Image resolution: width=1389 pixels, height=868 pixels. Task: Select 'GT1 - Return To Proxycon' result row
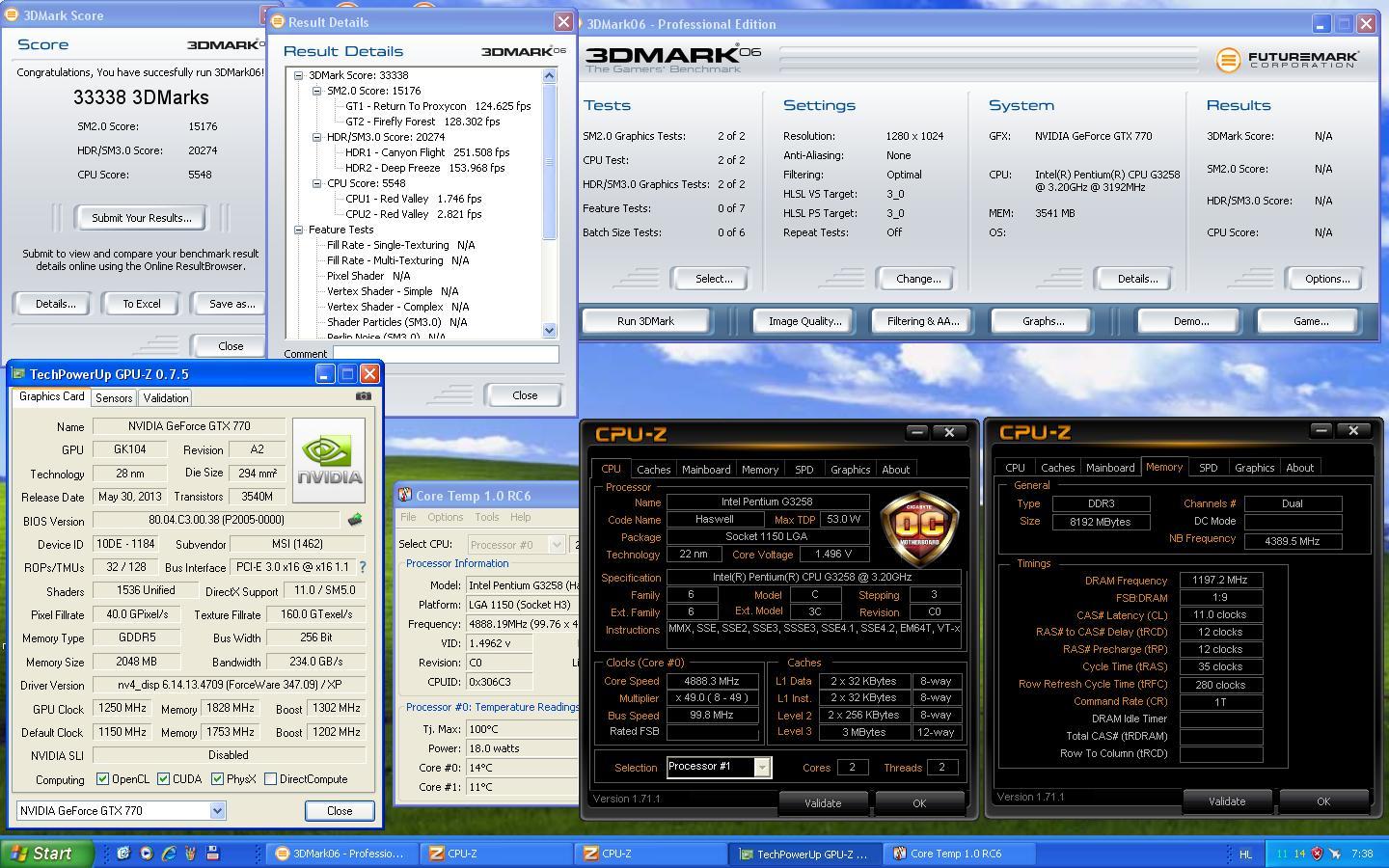coord(438,106)
